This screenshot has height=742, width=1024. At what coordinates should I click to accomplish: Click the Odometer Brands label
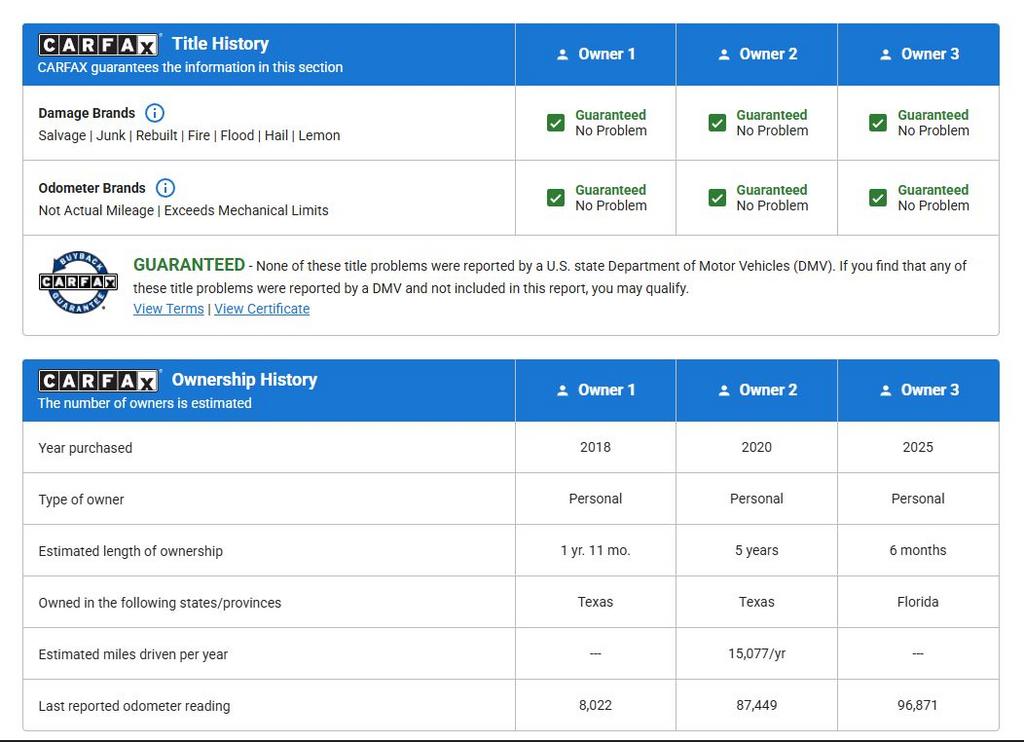pos(92,188)
